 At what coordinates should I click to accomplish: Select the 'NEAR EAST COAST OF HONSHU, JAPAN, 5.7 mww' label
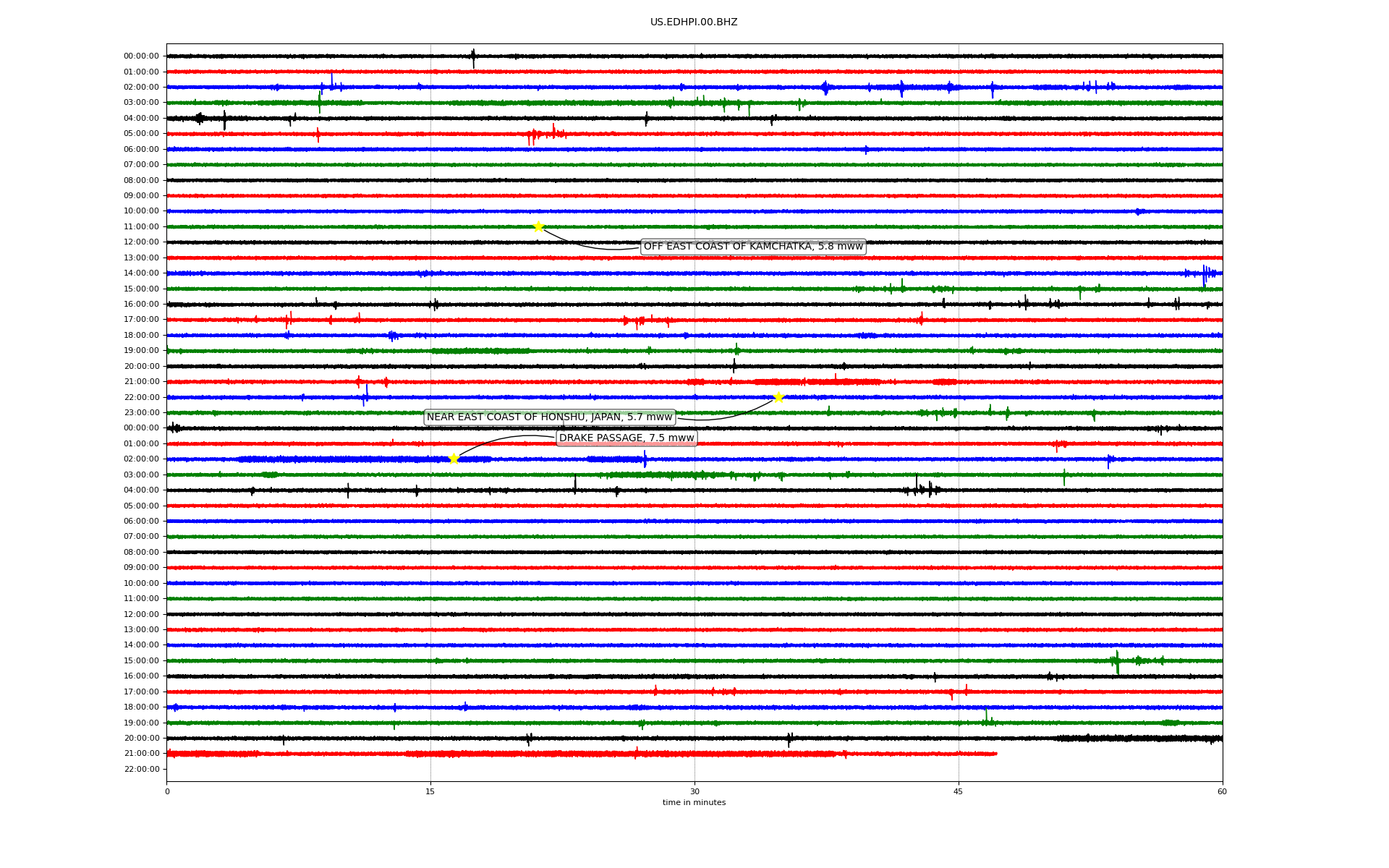pos(550,417)
